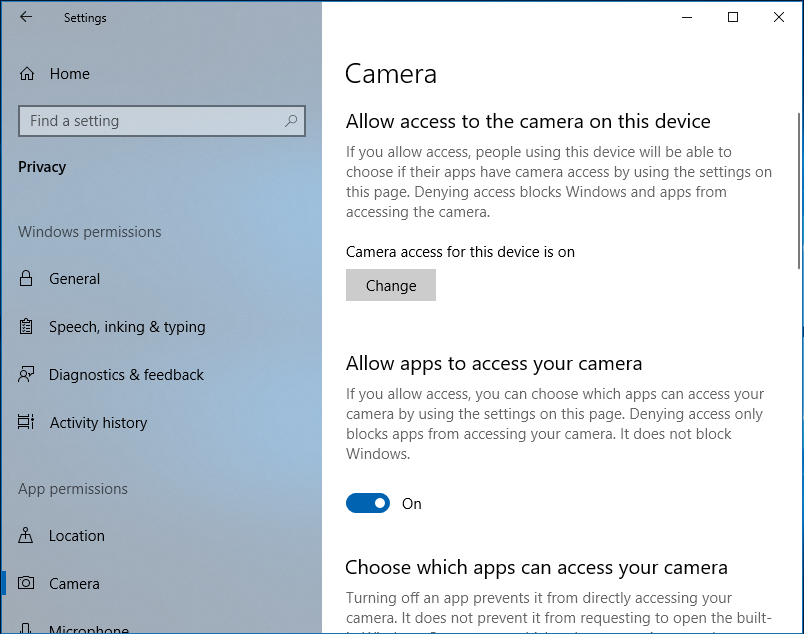Click the right pane vertical scrollbar
The image size is (804, 634).
pos(799,191)
